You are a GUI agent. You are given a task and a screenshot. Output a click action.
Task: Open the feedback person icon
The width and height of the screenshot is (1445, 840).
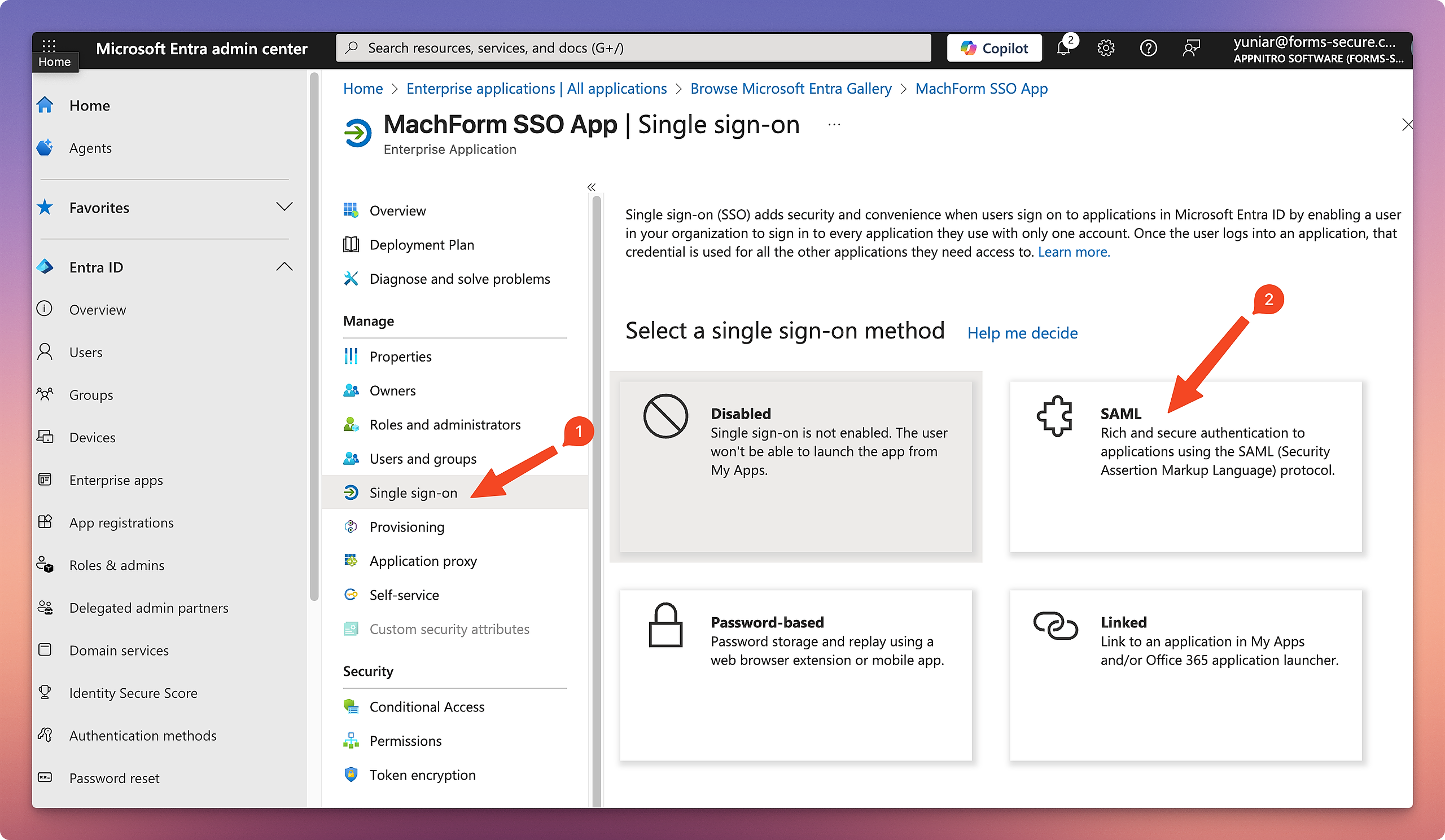pos(1191,48)
